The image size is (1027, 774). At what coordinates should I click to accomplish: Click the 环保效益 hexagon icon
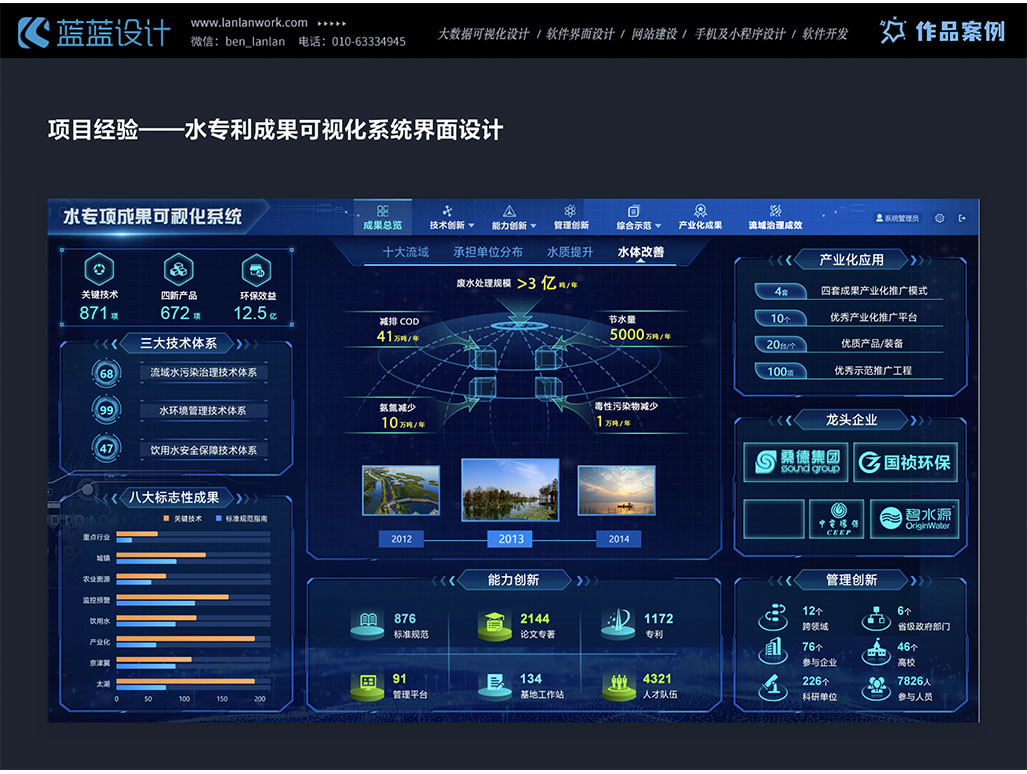(x=256, y=269)
